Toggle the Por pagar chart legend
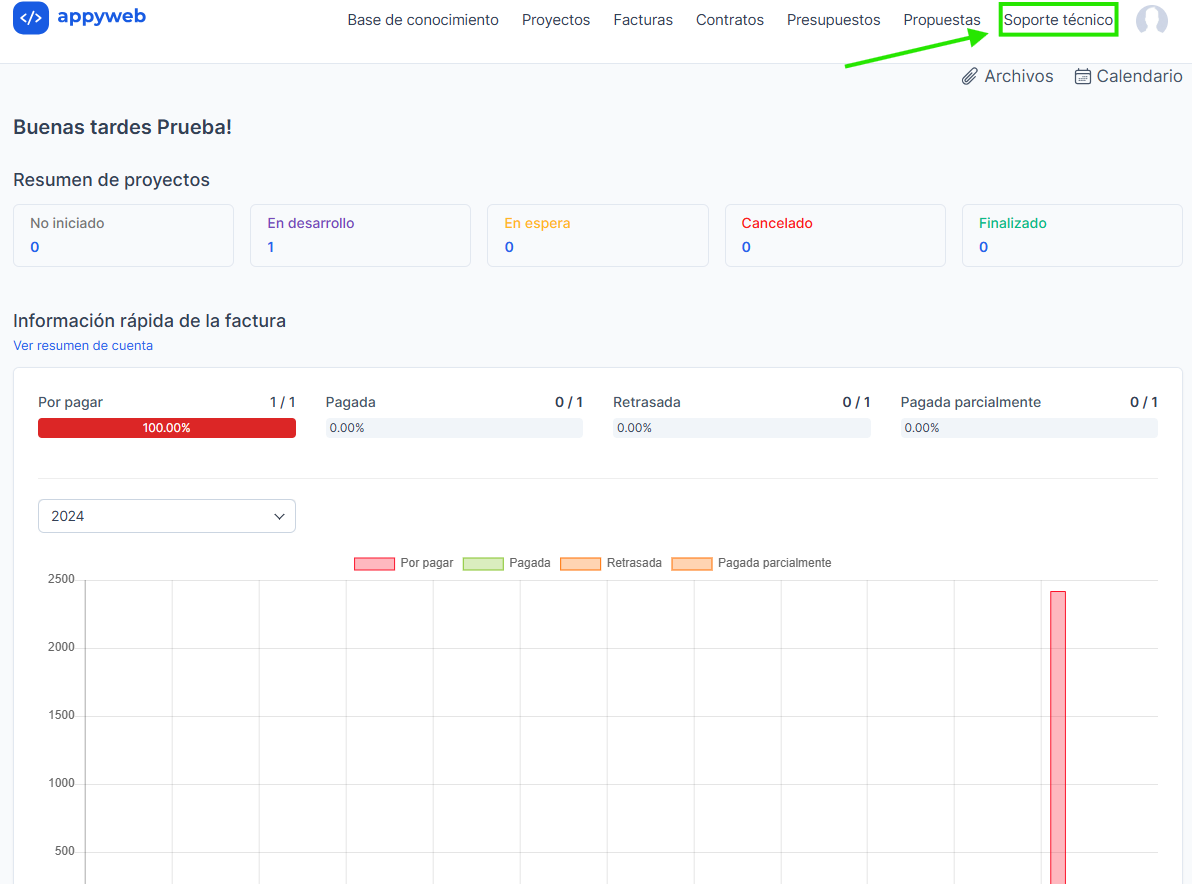1192x884 pixels. coord(403,563)
